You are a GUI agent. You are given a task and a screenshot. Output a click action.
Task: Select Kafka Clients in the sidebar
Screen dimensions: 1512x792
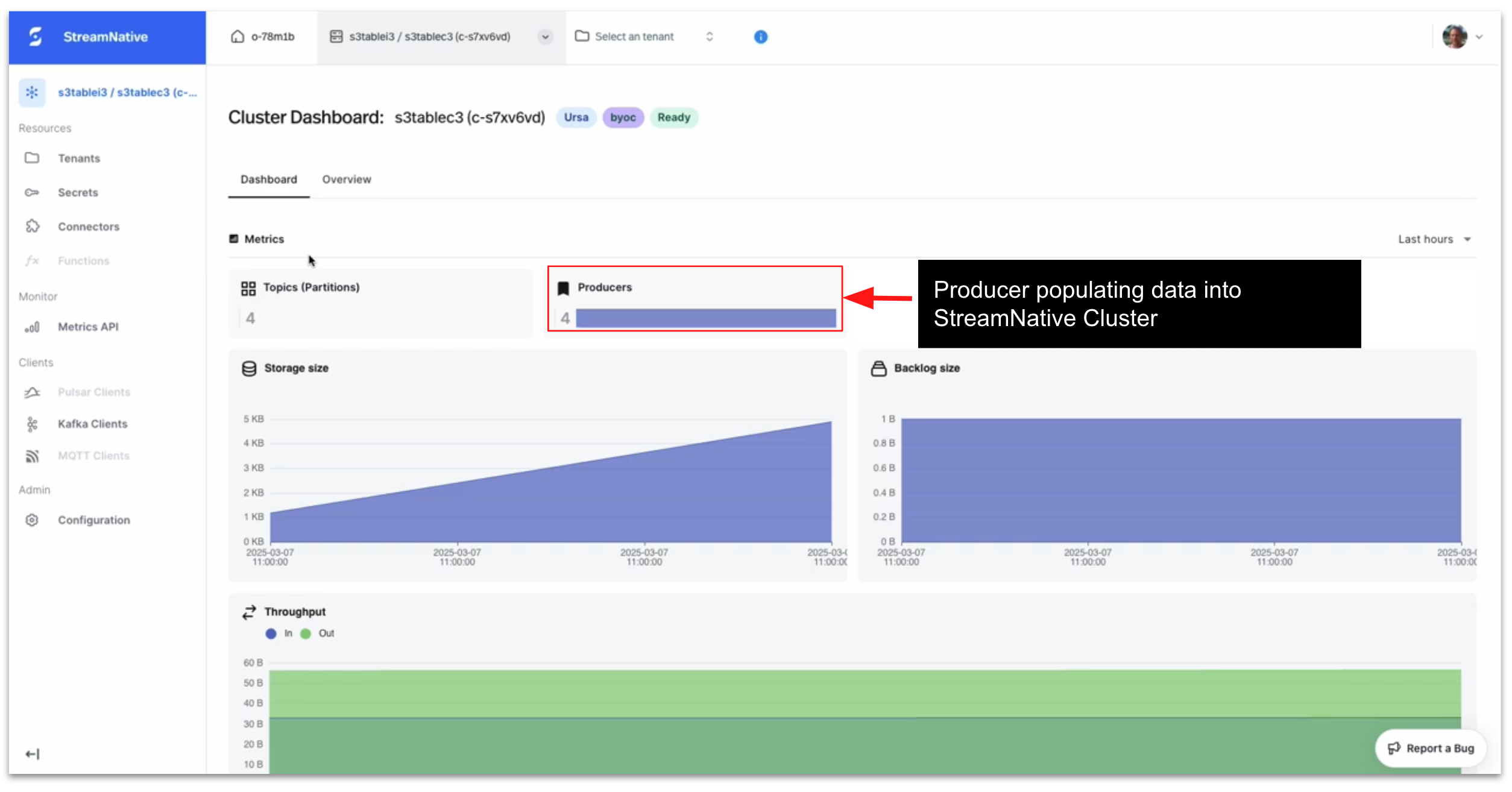coord(92,424)
